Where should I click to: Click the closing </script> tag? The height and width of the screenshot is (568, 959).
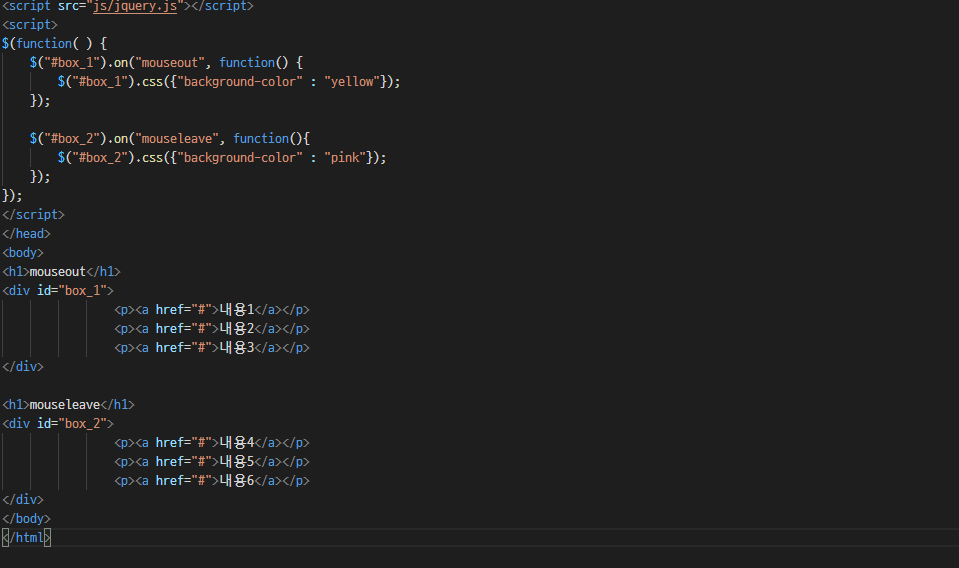point(33,215)
